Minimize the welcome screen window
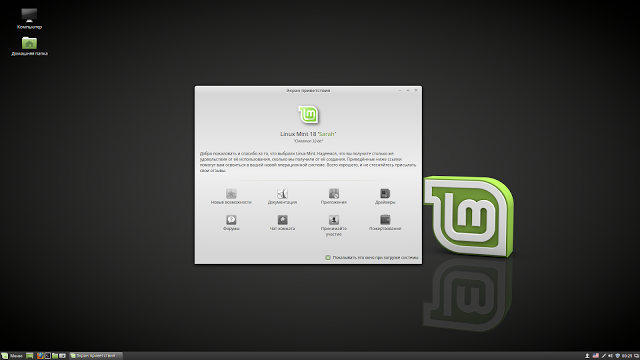This screenshot has height=360, width=640. pos(400,90)
